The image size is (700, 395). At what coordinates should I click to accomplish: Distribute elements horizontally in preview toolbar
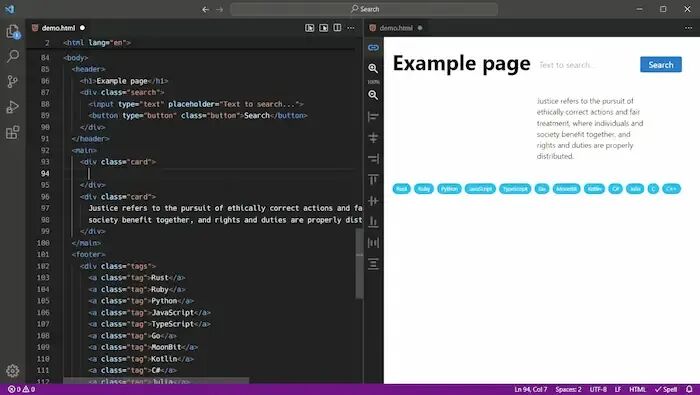(x=373, y=243)
